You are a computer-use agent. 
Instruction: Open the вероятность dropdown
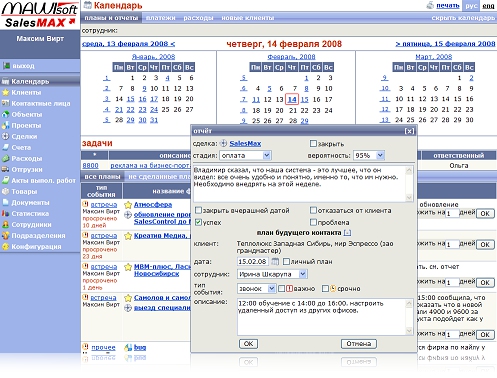point(369,155)
